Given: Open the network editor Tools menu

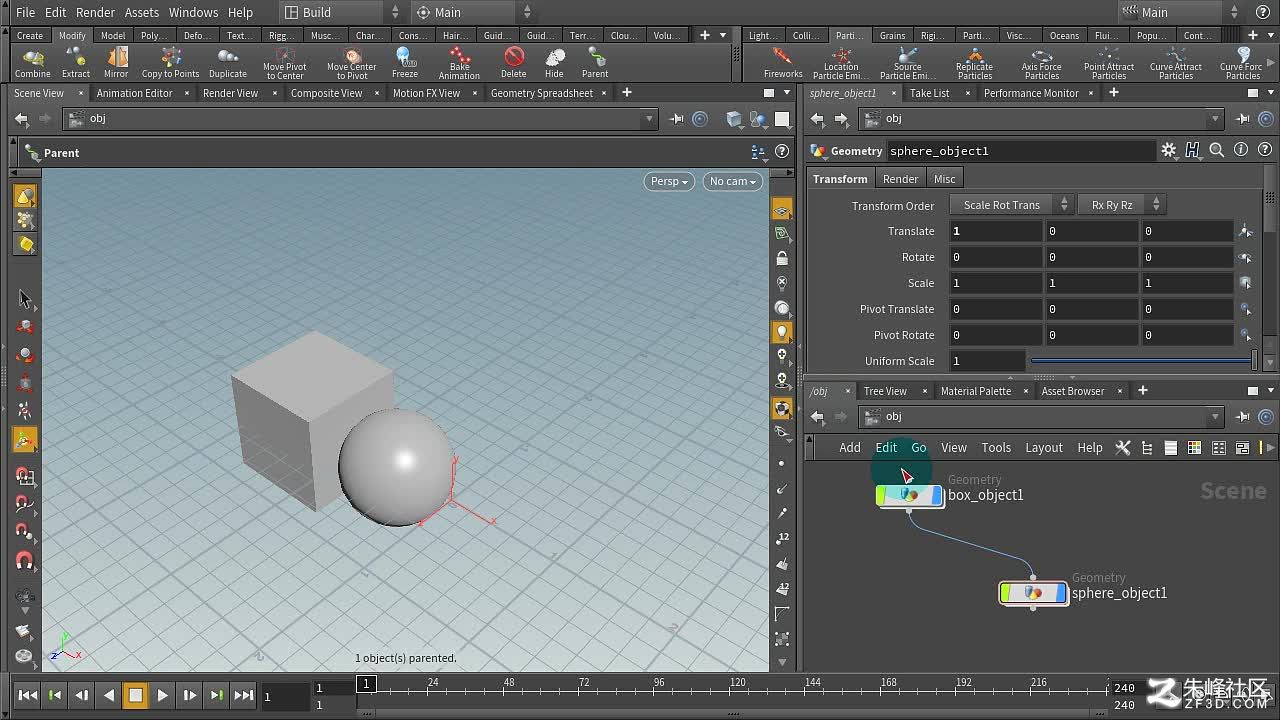Looking at the screenshot, I should [x=996, y=448].
